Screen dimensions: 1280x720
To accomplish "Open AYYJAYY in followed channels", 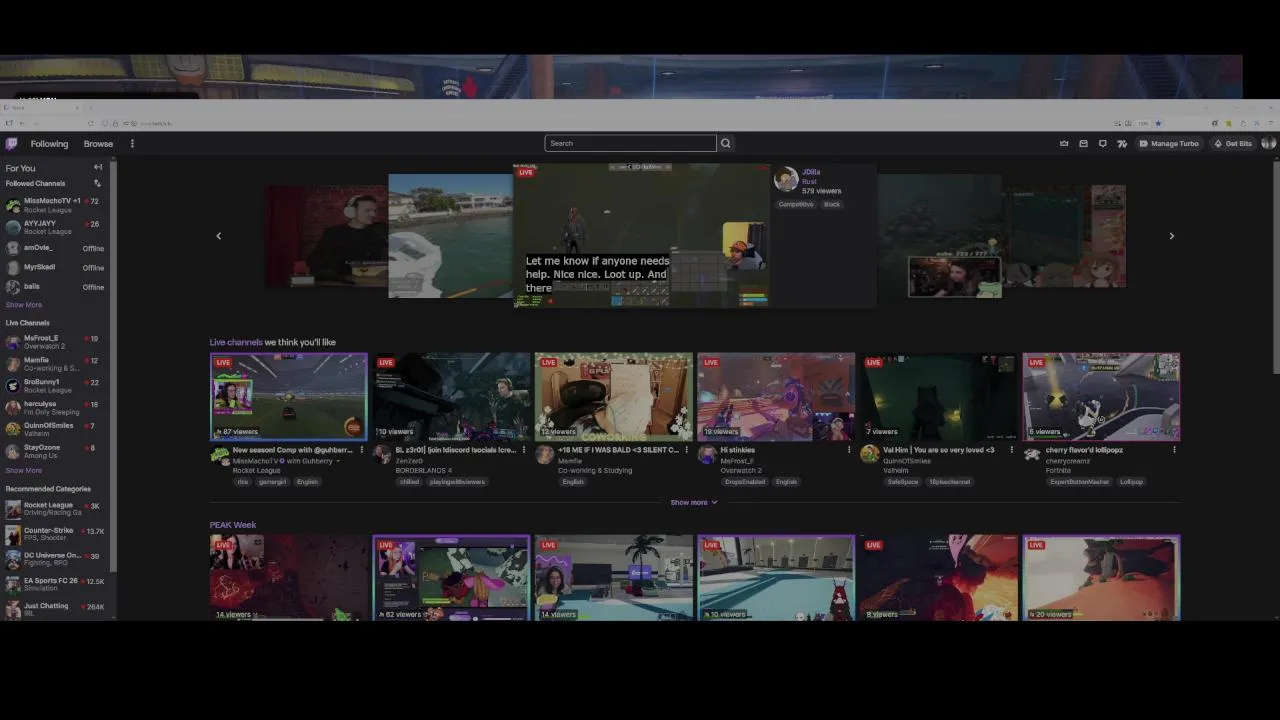I will [56, 227].
